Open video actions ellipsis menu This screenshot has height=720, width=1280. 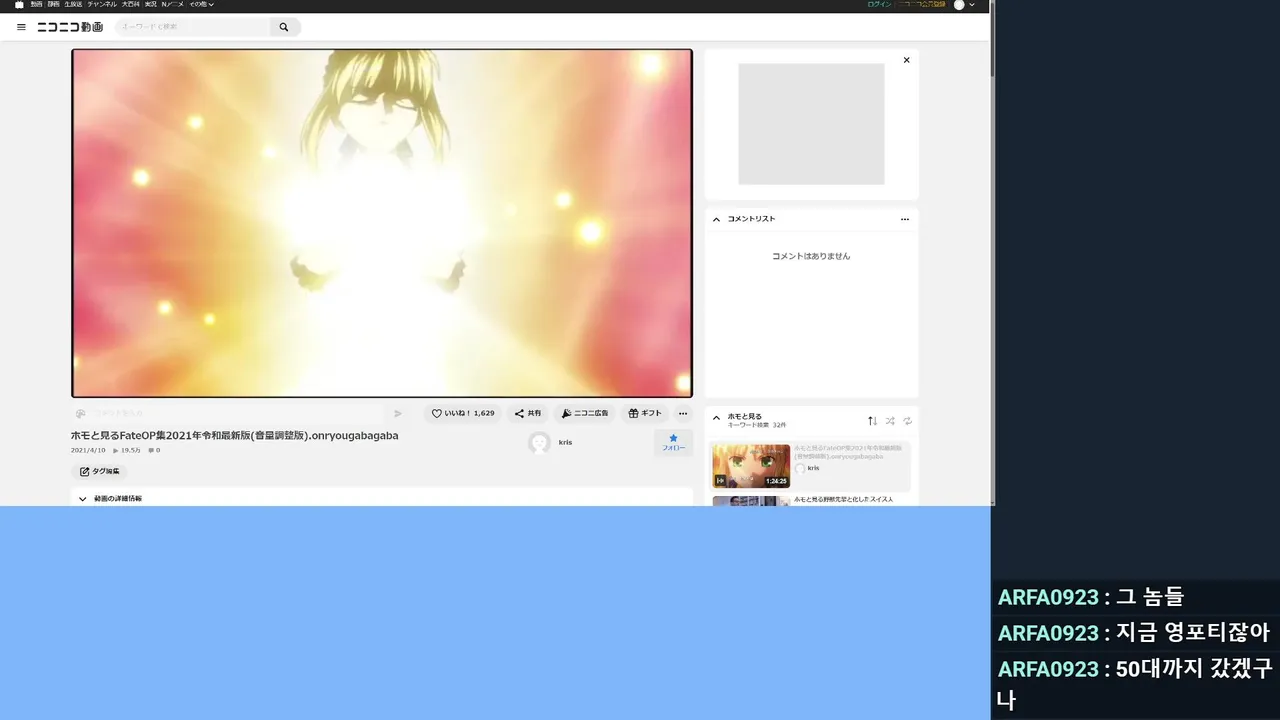pyautogui.click(x=683, y=413)
